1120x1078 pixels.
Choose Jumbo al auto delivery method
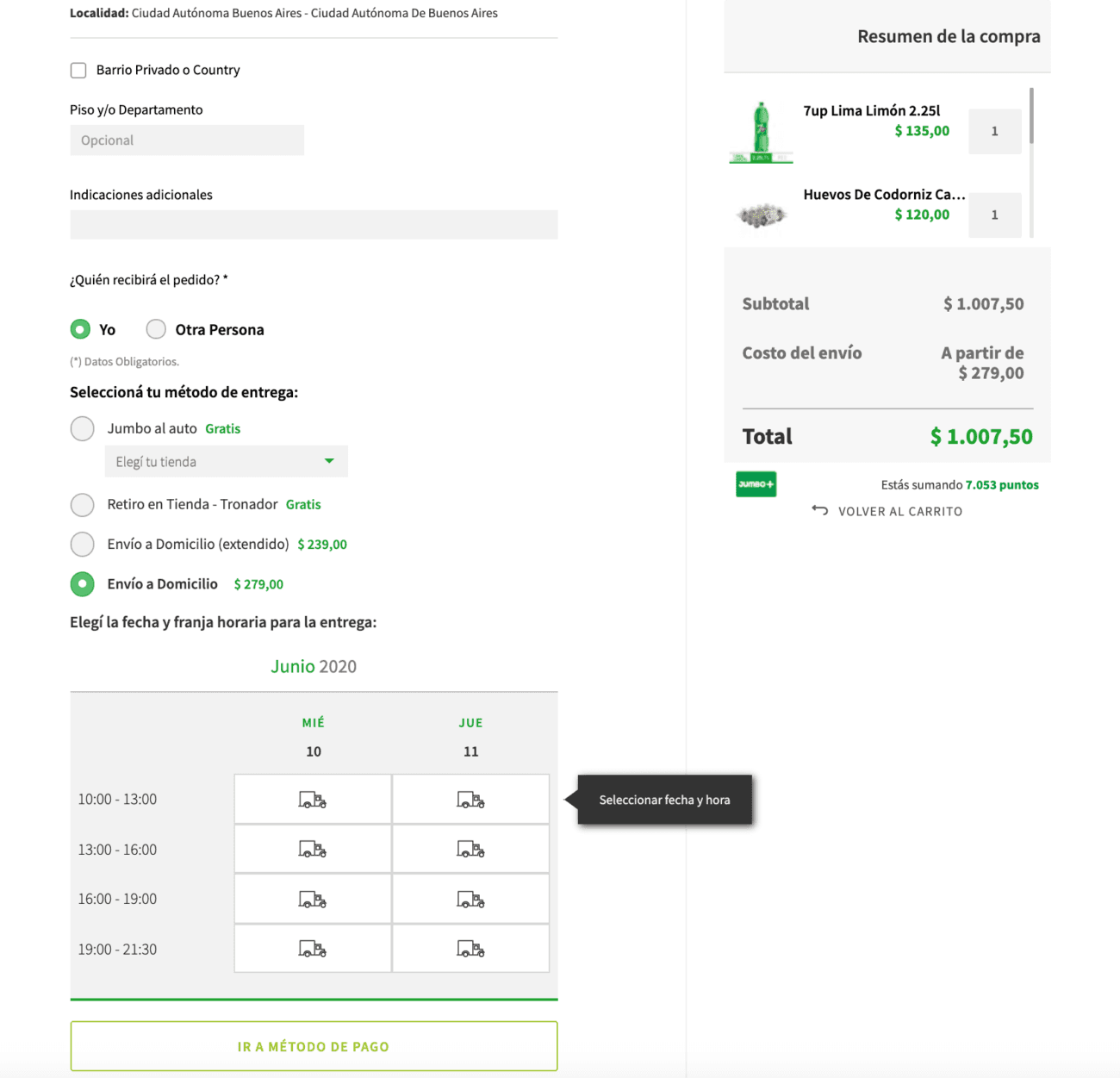point(83,428)
